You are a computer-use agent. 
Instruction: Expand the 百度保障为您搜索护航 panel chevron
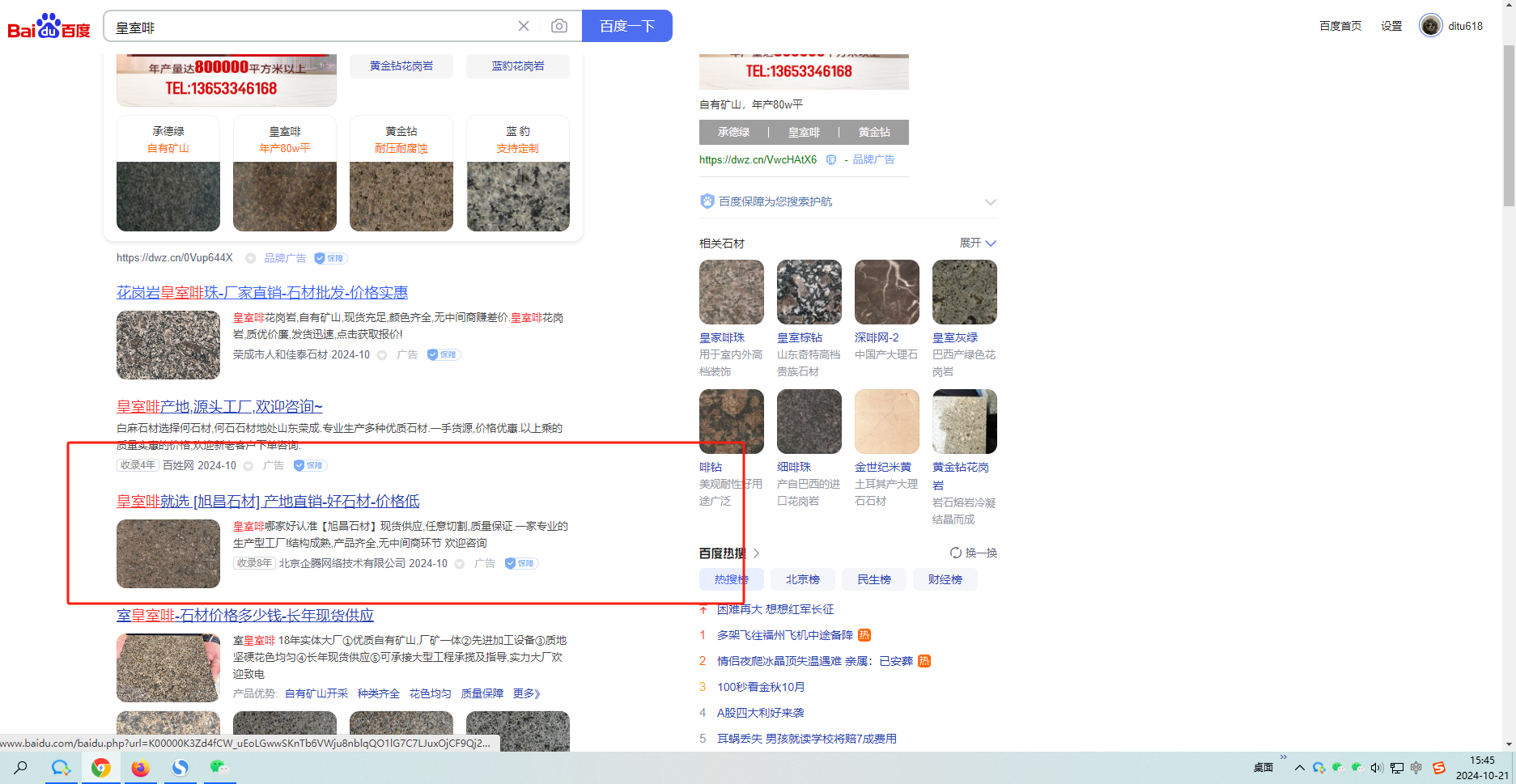pos(991,201)
